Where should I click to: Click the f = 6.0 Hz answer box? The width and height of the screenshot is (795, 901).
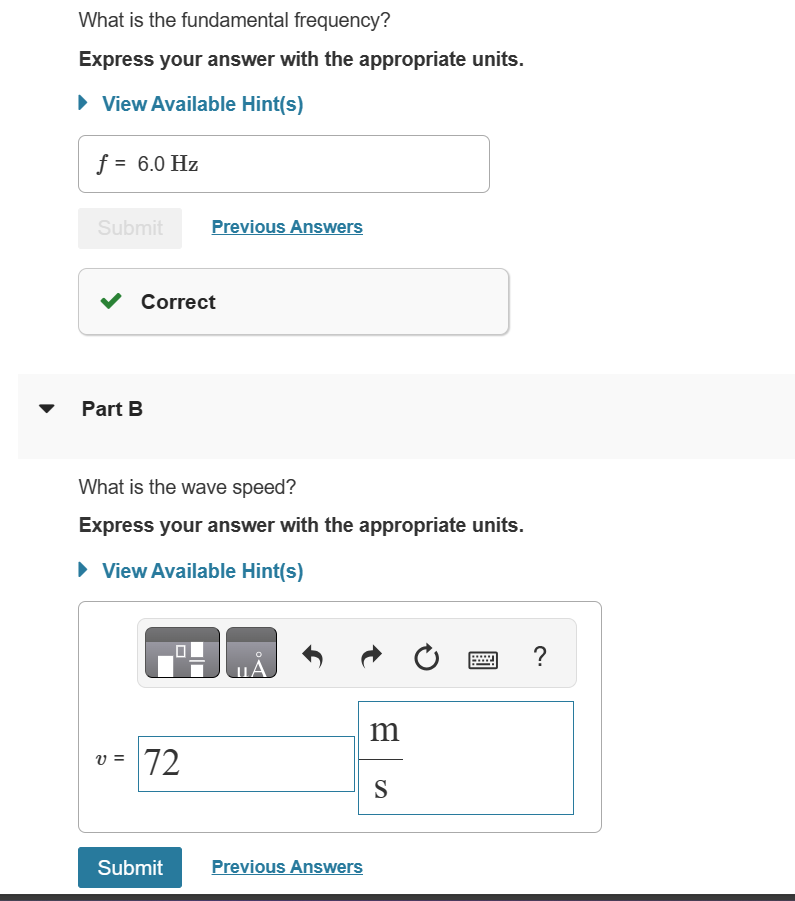(284, 164)
